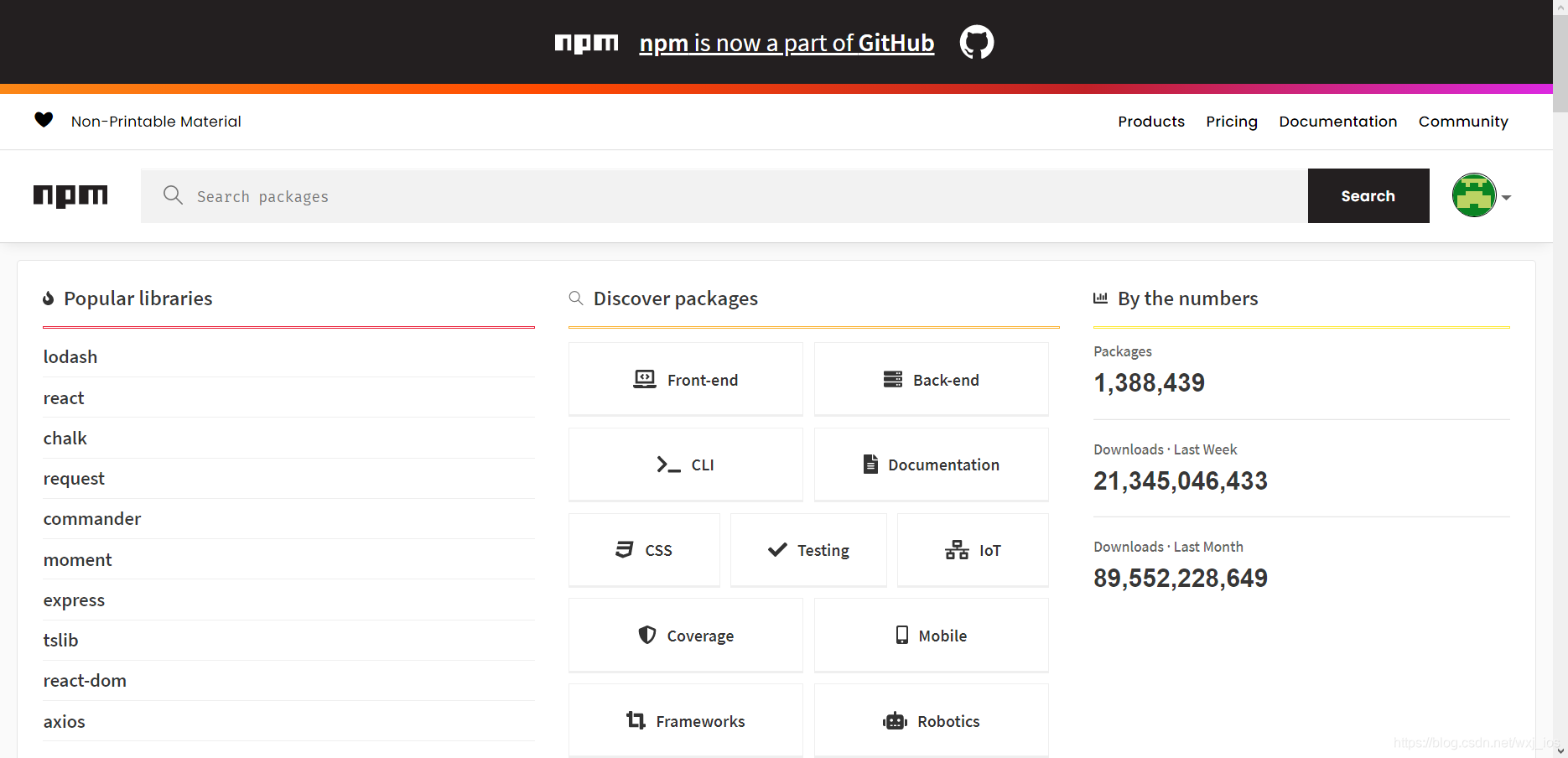This screenshot has height=758, width=1568.
Task: Click the Non-Printable Material text
Action: click(156, 122)
